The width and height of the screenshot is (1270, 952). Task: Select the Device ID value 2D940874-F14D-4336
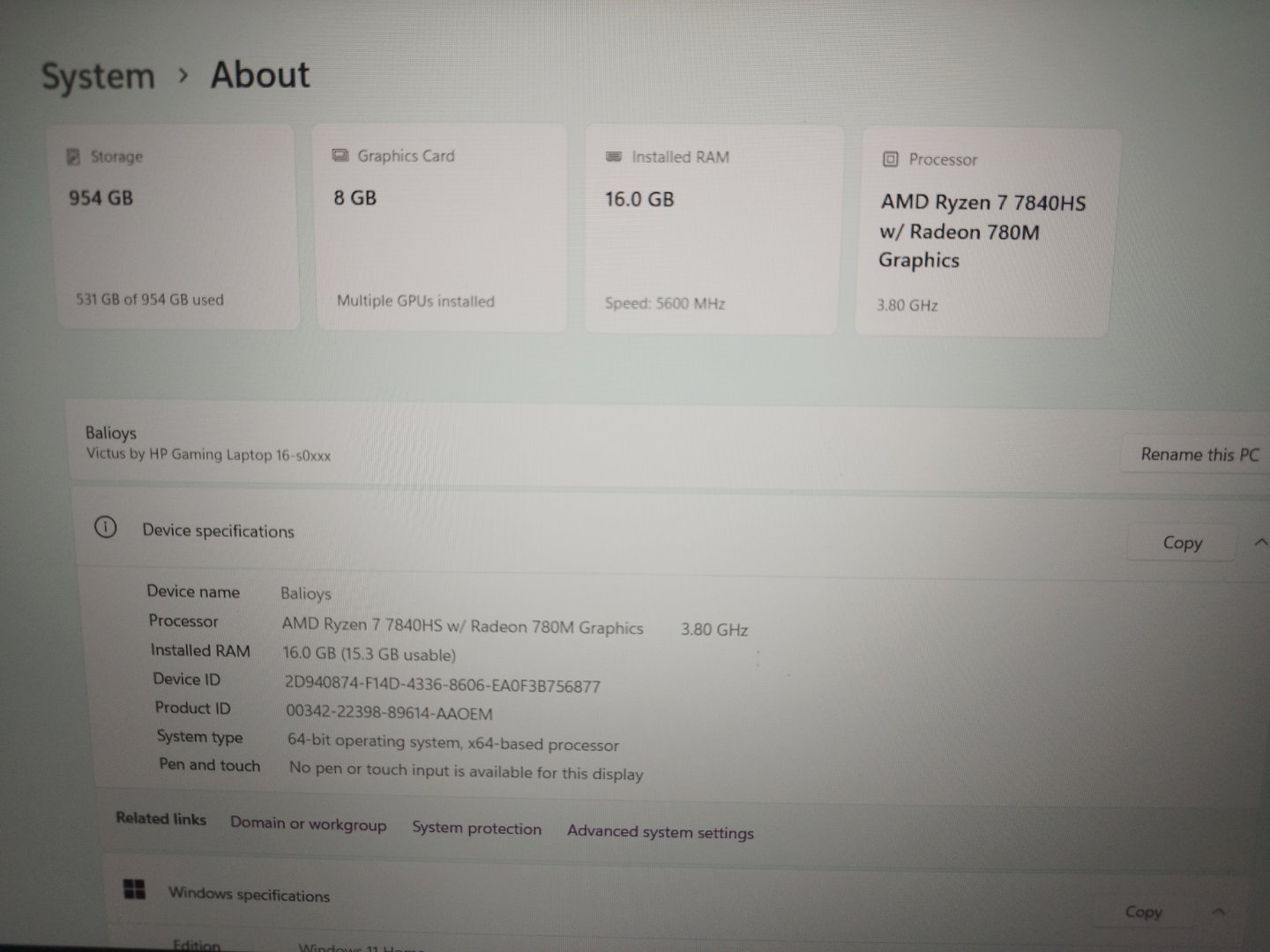[x=442, y=685]
